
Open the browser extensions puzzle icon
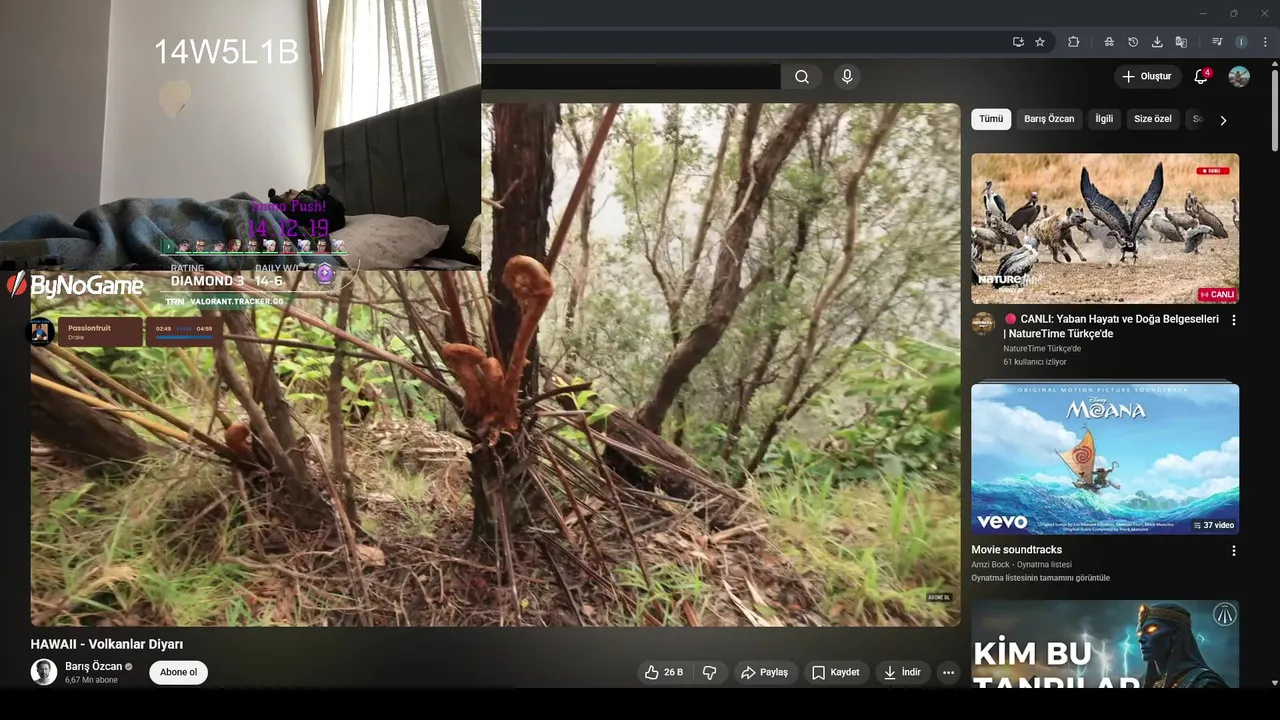point(1074,42)
